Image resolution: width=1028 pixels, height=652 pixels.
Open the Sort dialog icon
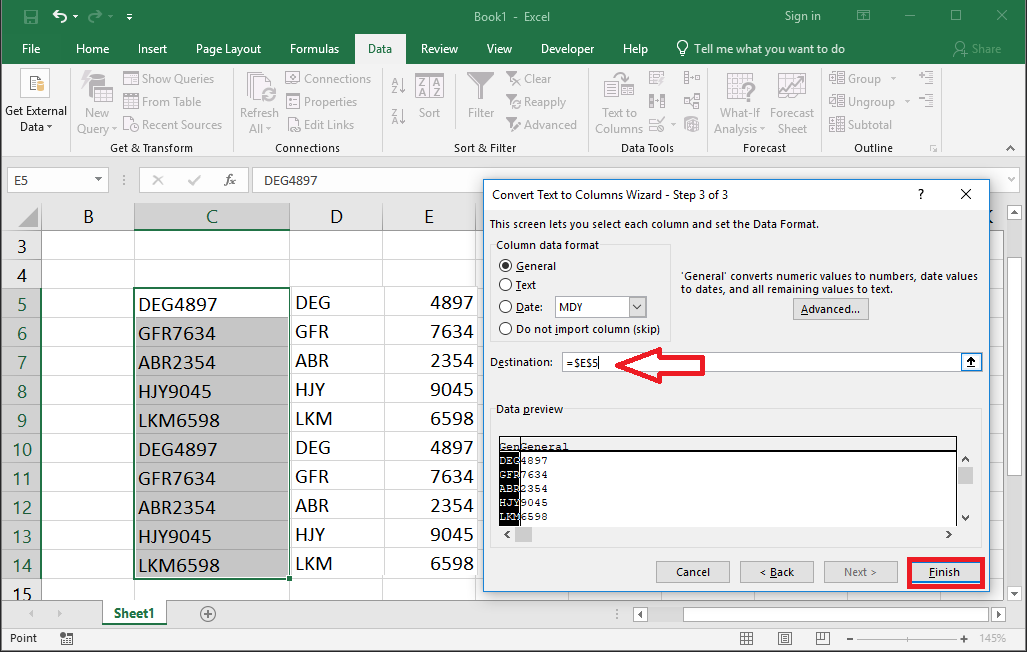coord(429,96)
